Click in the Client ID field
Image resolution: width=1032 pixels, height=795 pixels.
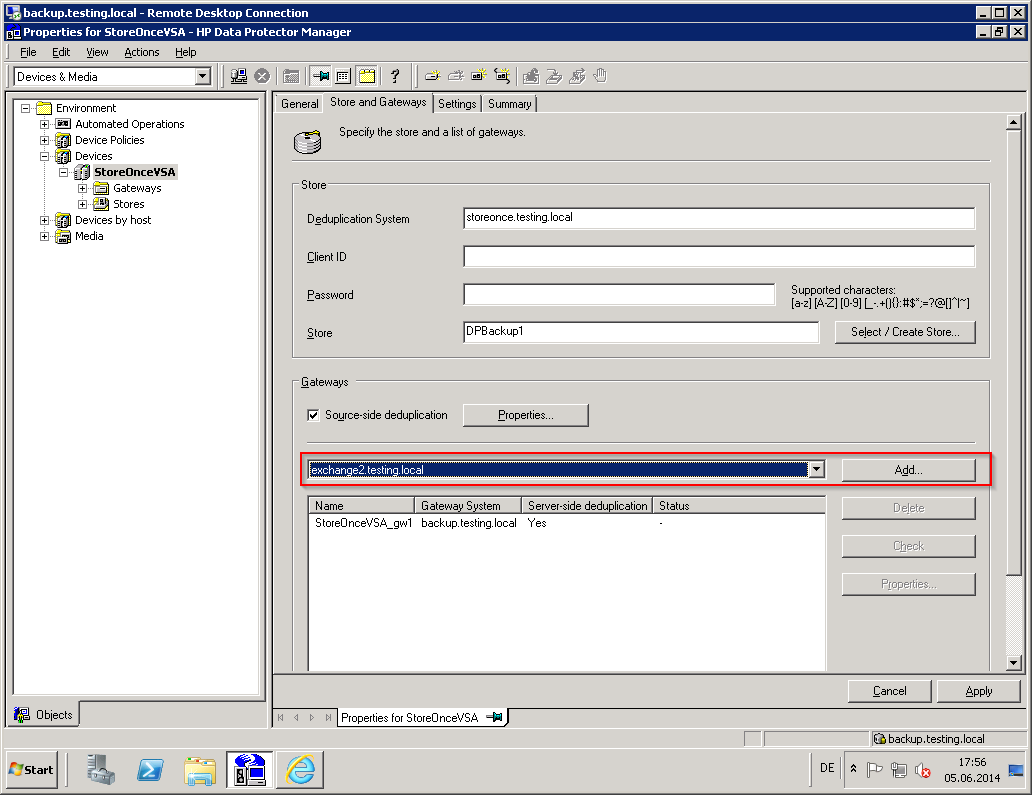[719, 256]
